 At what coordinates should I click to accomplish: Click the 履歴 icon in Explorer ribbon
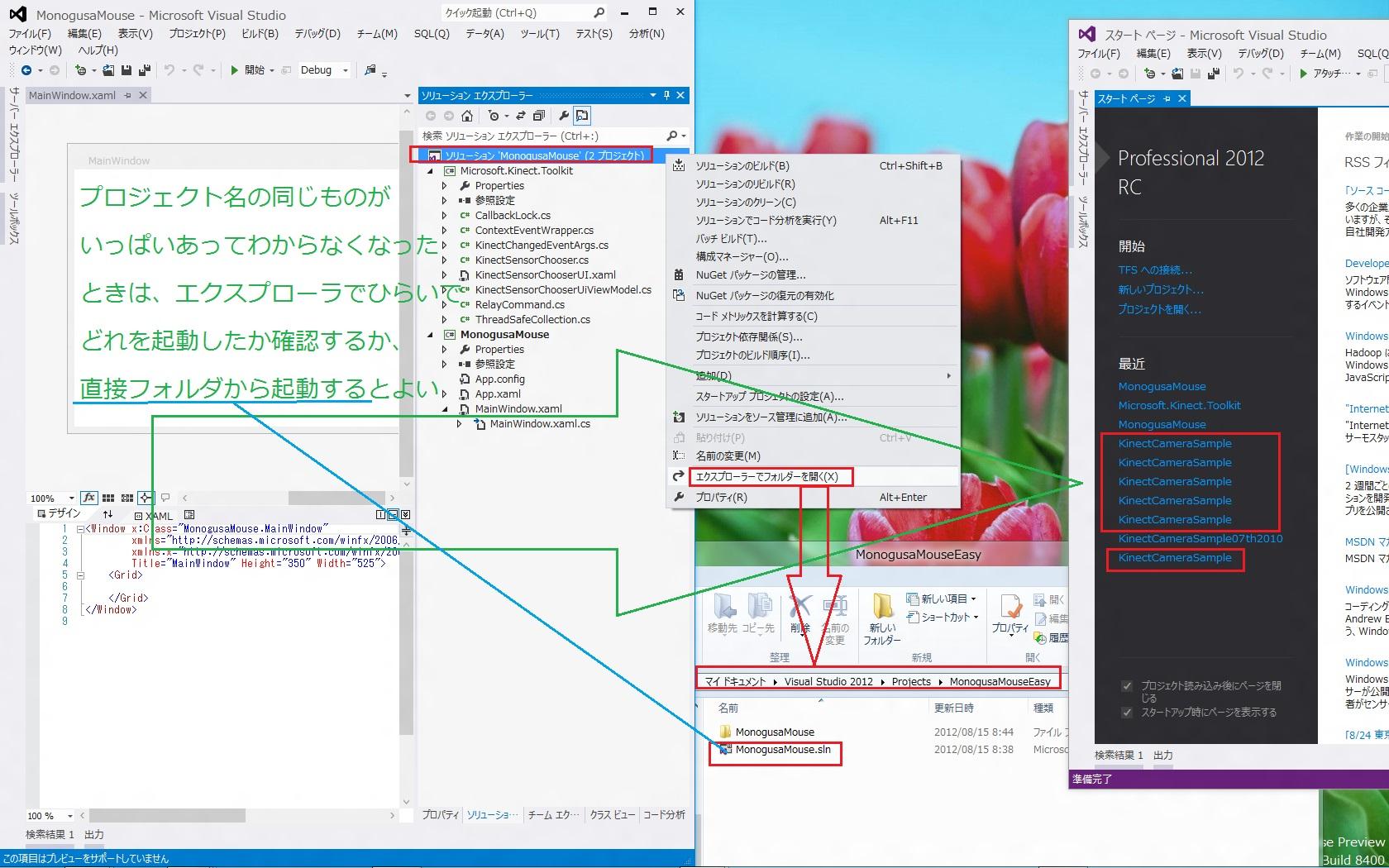(x=1050, y=637)
